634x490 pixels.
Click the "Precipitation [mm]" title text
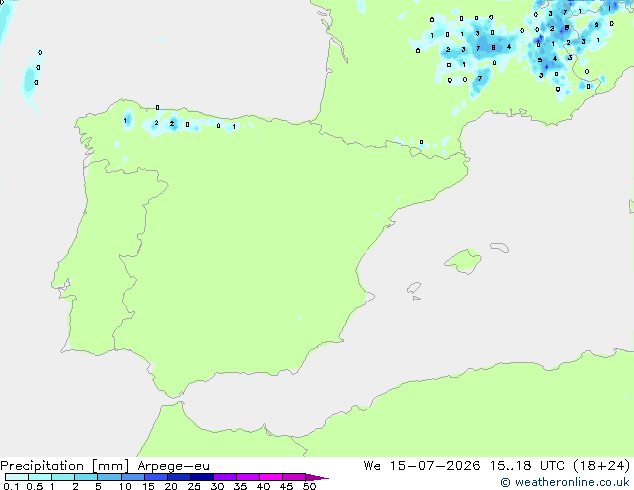[x=65, y=466]
